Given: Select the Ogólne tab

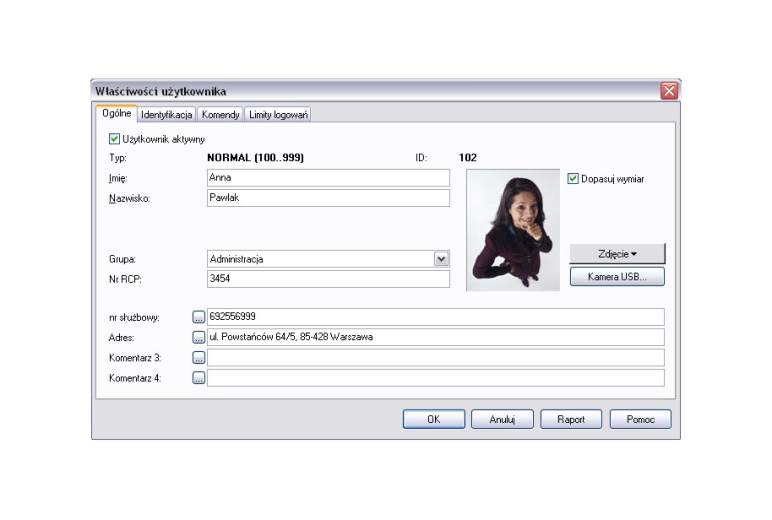Looking at the screenshot, I should point(117,113).
